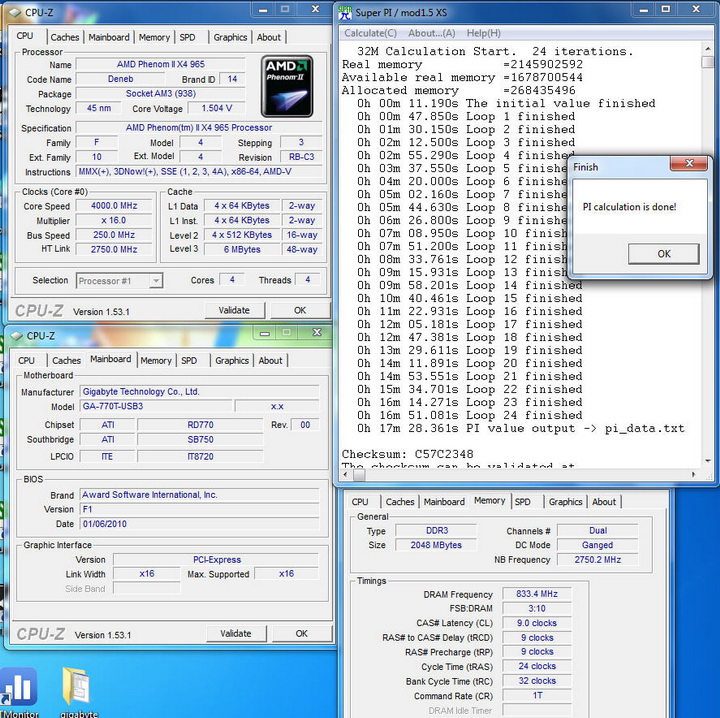720x718 pixels.
Task: Click the AMD Phenom II processor logo
Action: pyautogui.click(x=287, y=86)
